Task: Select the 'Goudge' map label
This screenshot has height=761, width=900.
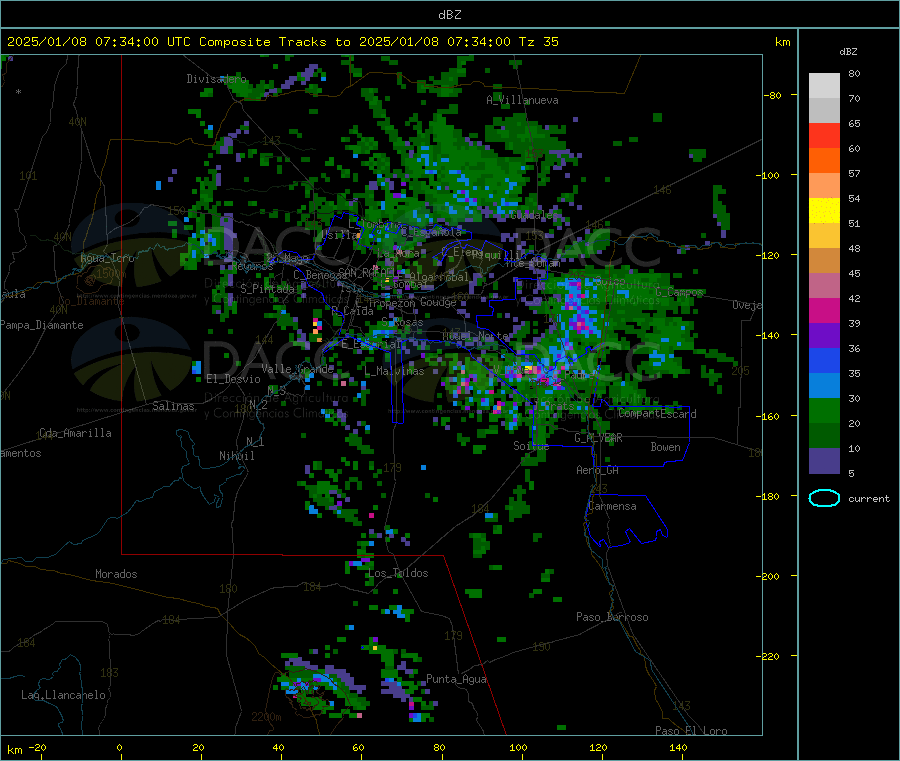Action: point(438,302)
